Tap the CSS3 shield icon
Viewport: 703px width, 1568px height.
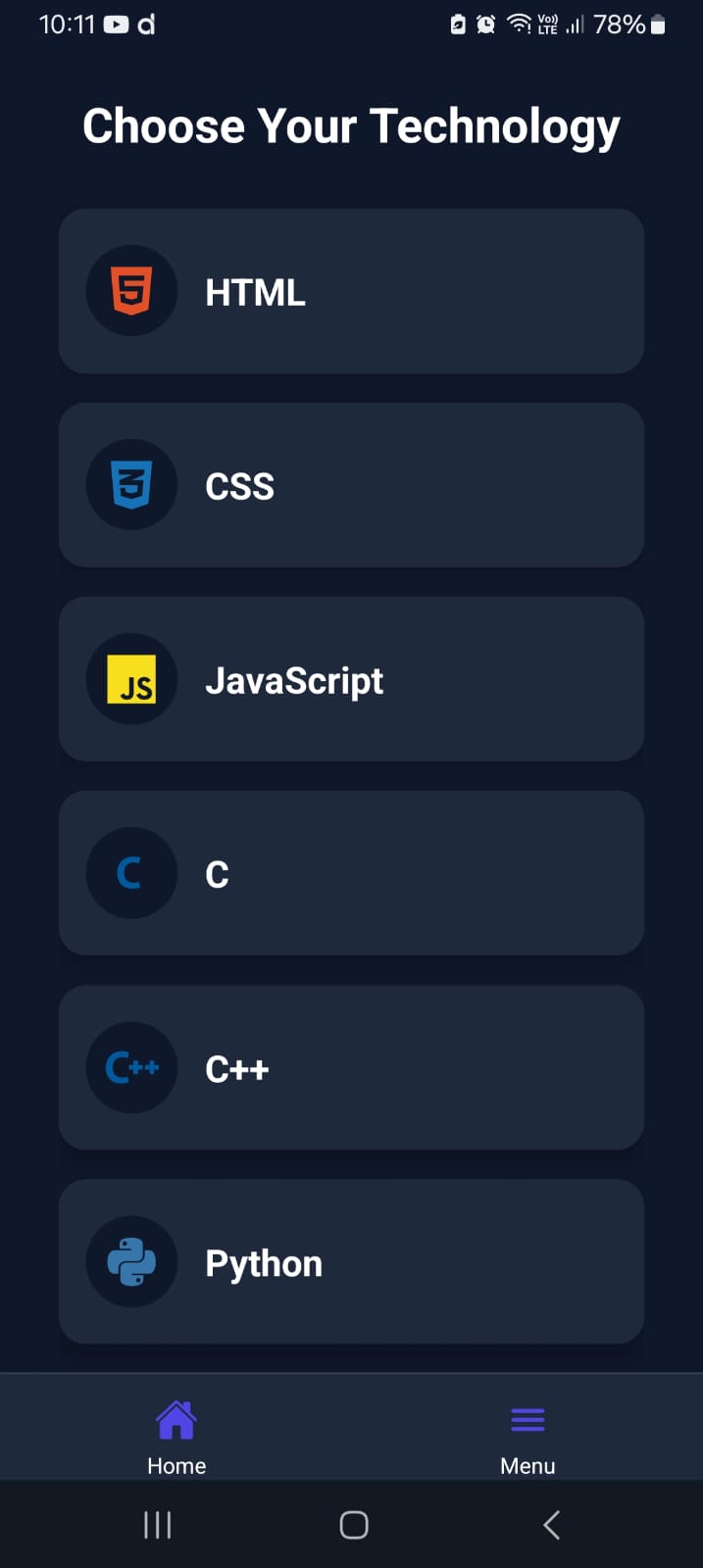tap(131, 485)
